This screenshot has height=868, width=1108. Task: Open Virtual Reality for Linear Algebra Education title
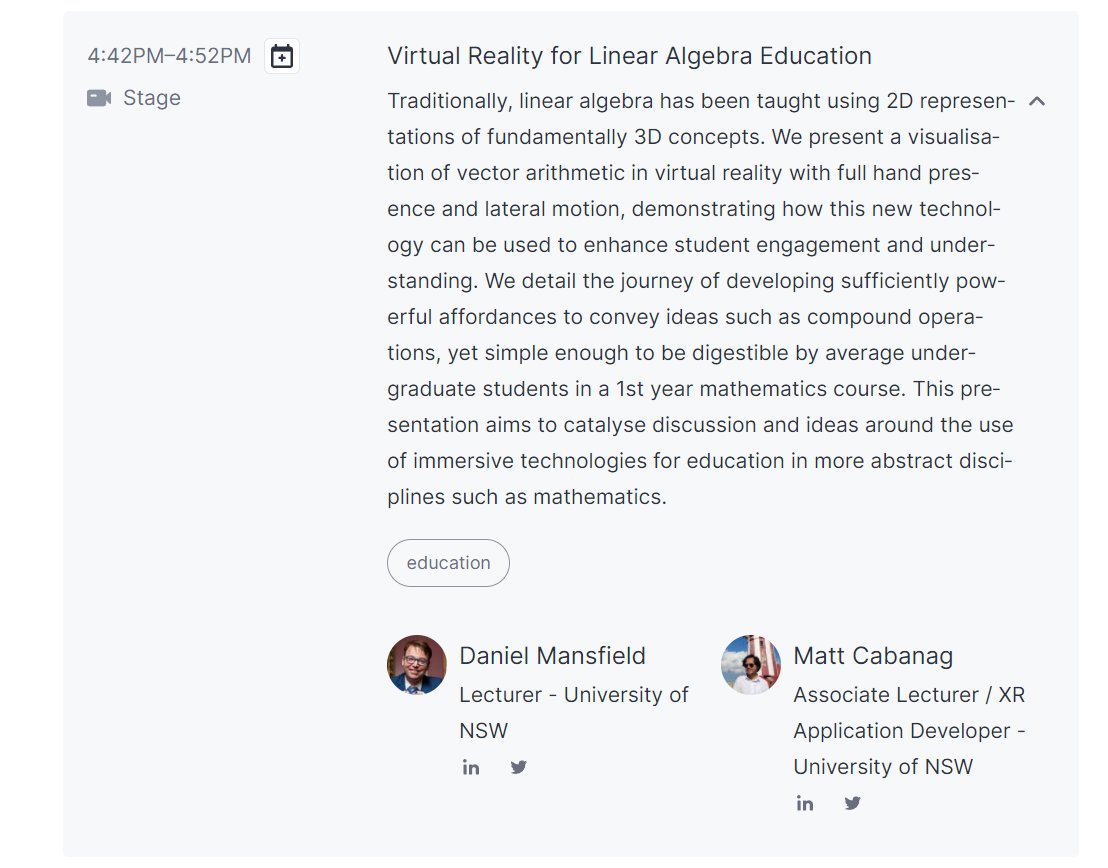(x=629, y=56)
